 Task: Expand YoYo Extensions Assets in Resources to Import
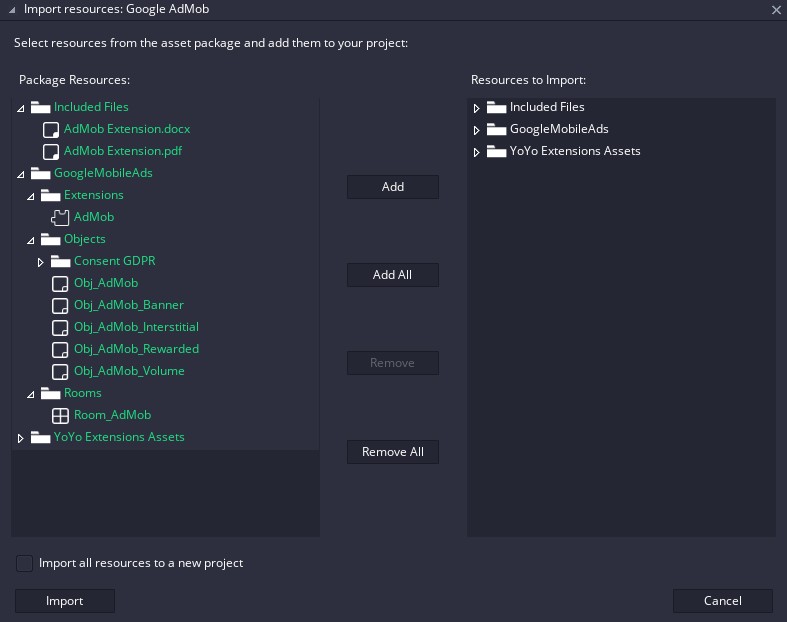coord(476,152)
